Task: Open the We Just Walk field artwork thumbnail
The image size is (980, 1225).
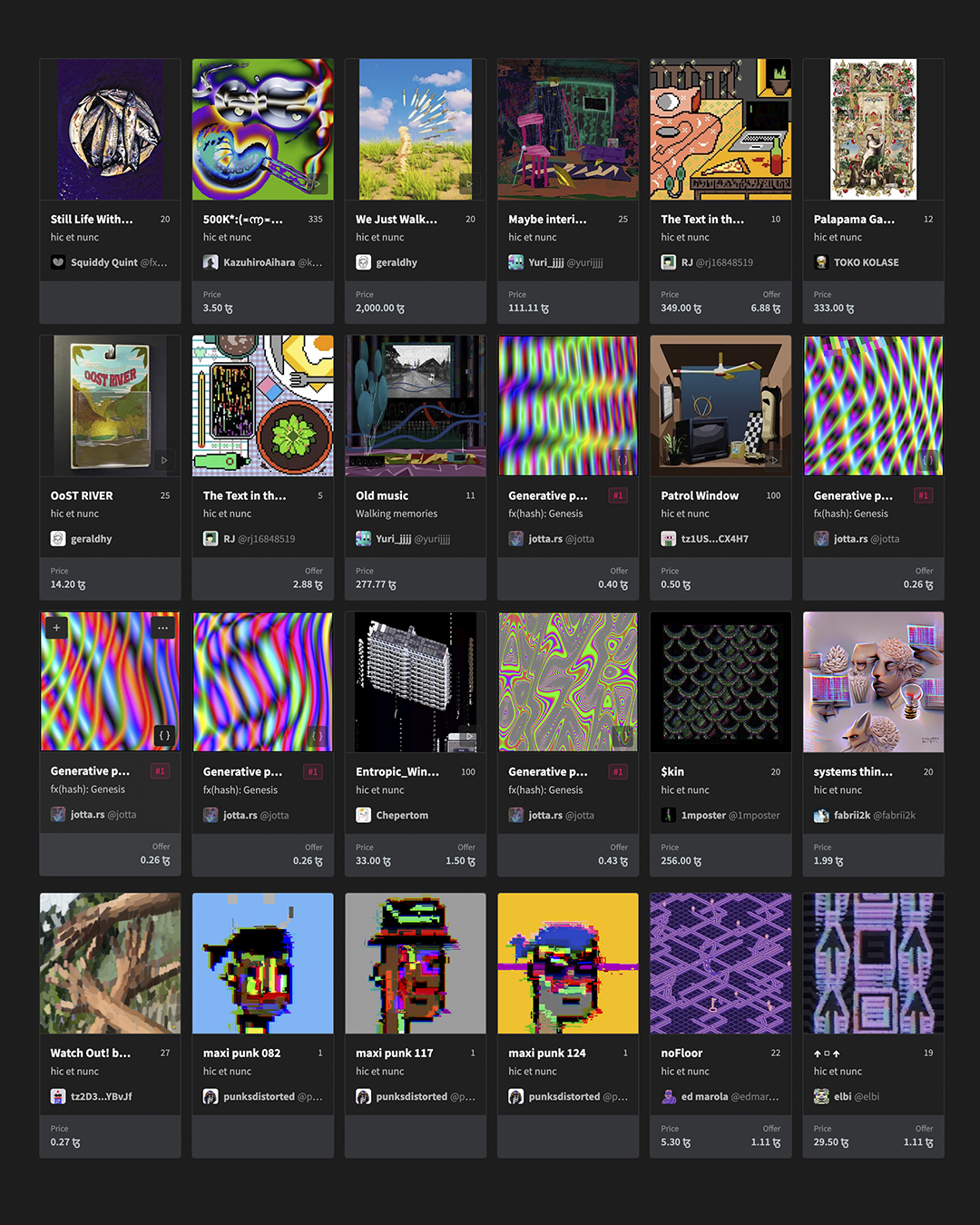Action: 416,130
